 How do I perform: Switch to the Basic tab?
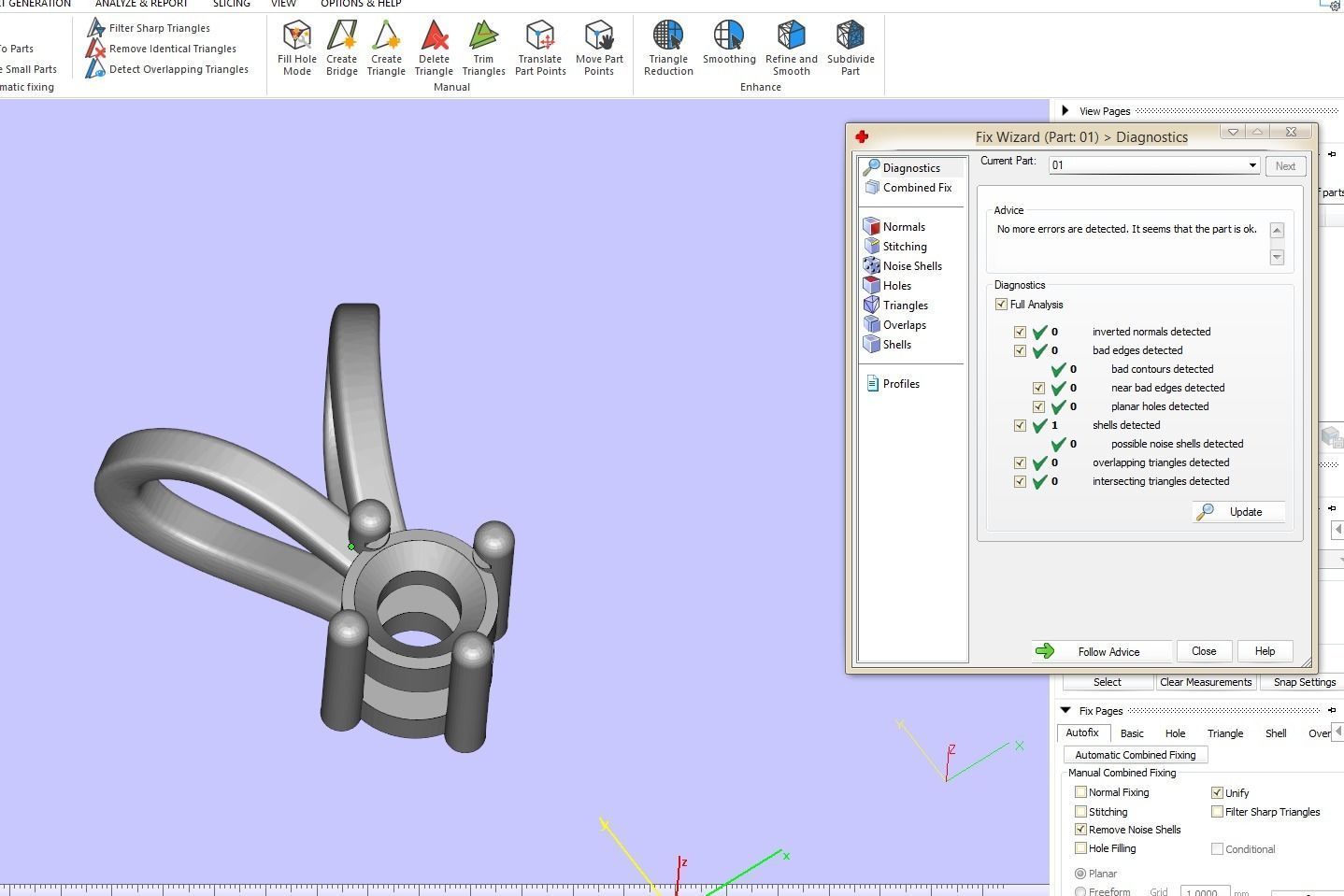[x=1132, y=734]
